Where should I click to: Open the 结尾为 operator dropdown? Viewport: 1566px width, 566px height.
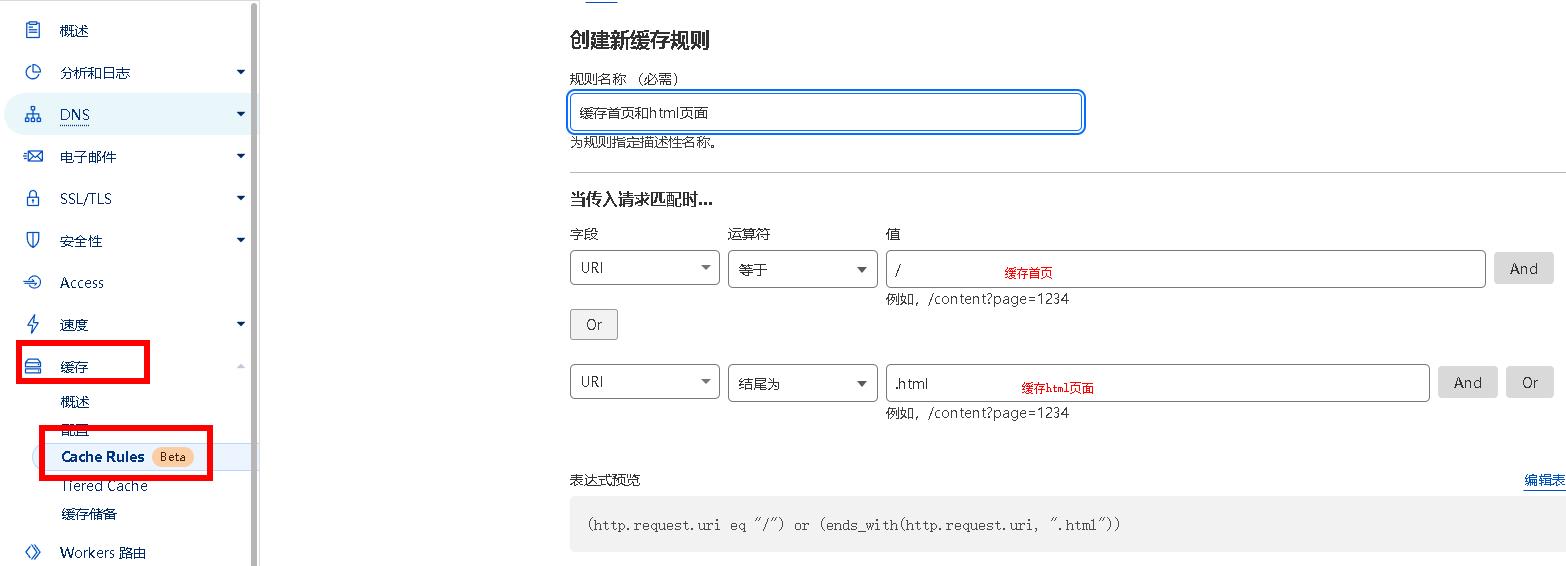(802, 383)
